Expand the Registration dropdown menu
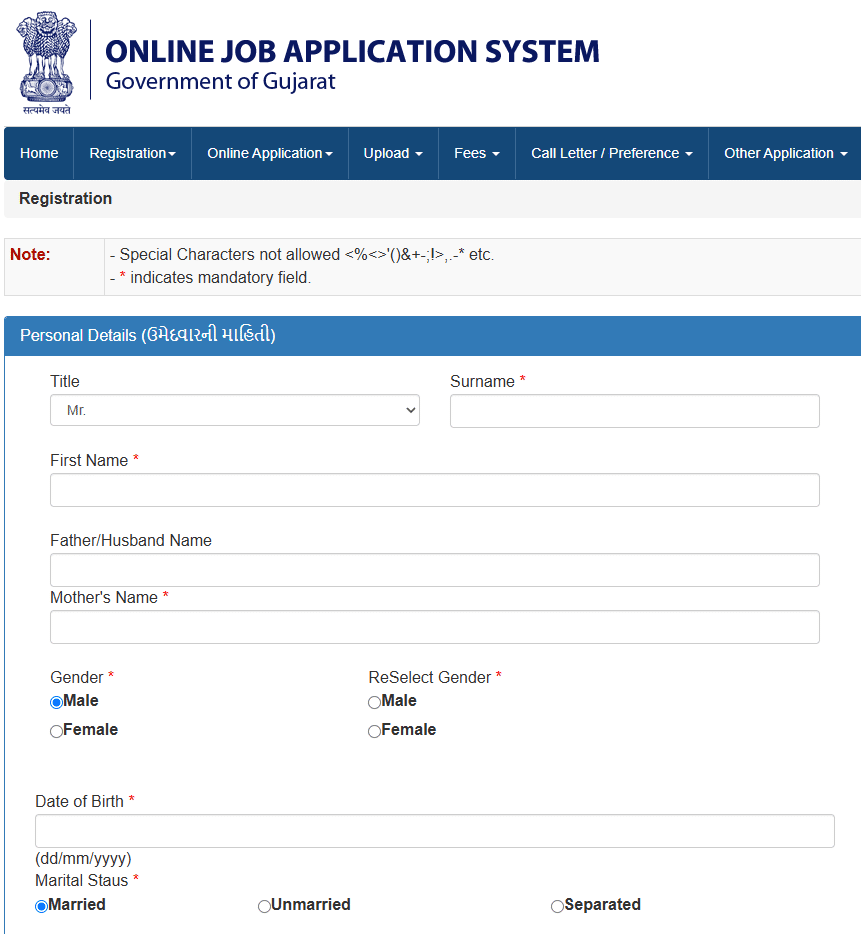 point(132,153)
